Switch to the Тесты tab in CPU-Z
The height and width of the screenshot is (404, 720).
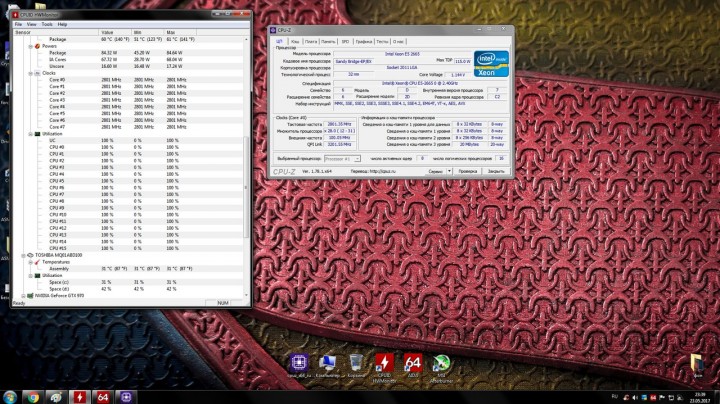click(x=382, y=42)
